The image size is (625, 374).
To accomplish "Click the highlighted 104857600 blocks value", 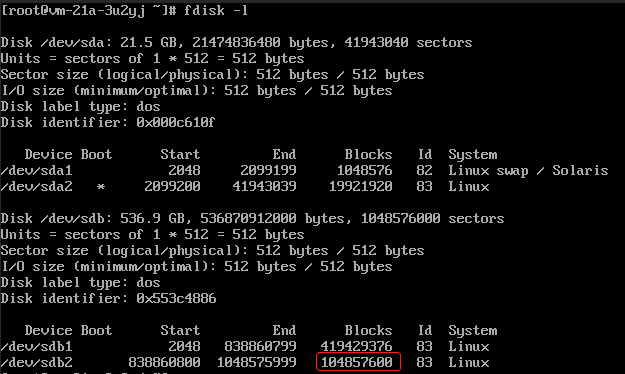I will click(x=356, y=362).
